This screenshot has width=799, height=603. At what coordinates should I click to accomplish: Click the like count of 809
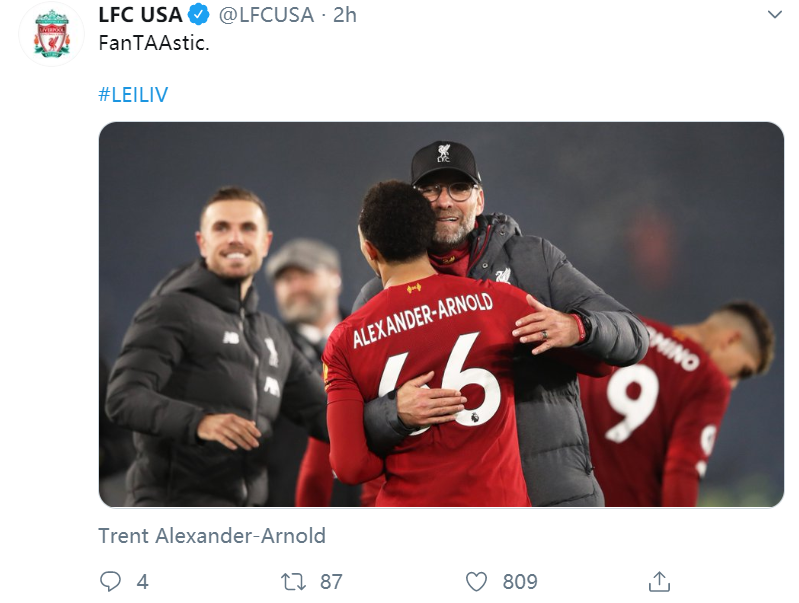point(520,581)
